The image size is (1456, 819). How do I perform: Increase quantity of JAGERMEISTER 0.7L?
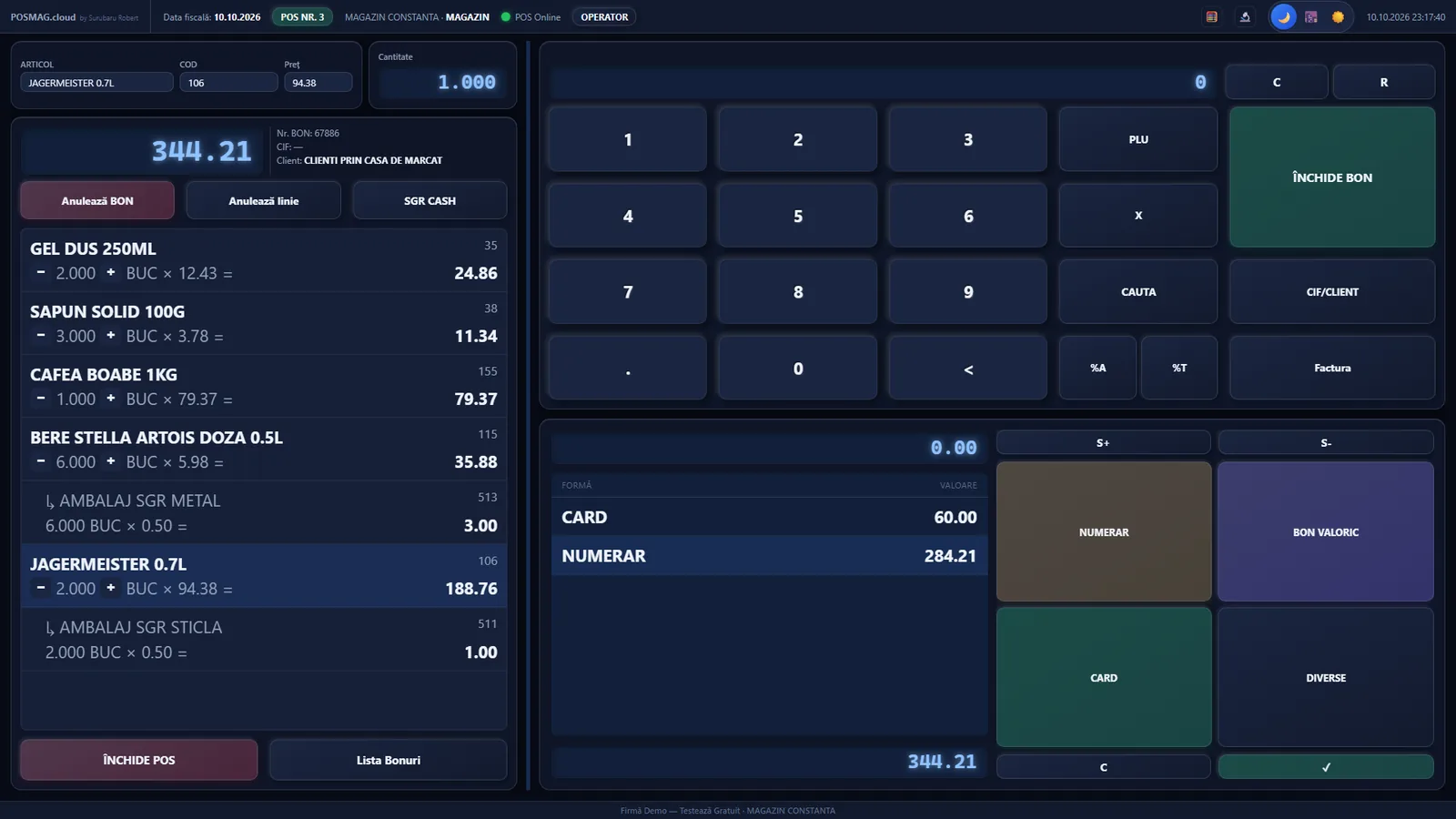click(111, 588)
